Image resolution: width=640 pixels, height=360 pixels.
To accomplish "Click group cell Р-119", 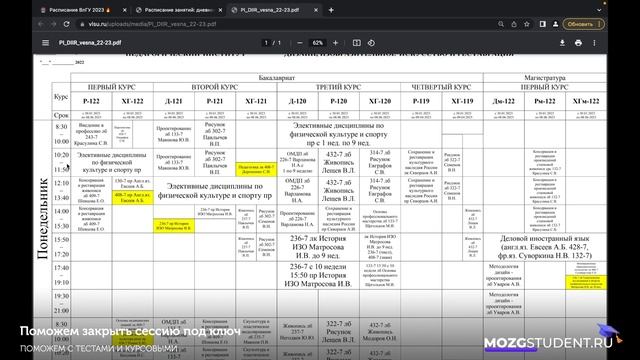I will 421,101.
